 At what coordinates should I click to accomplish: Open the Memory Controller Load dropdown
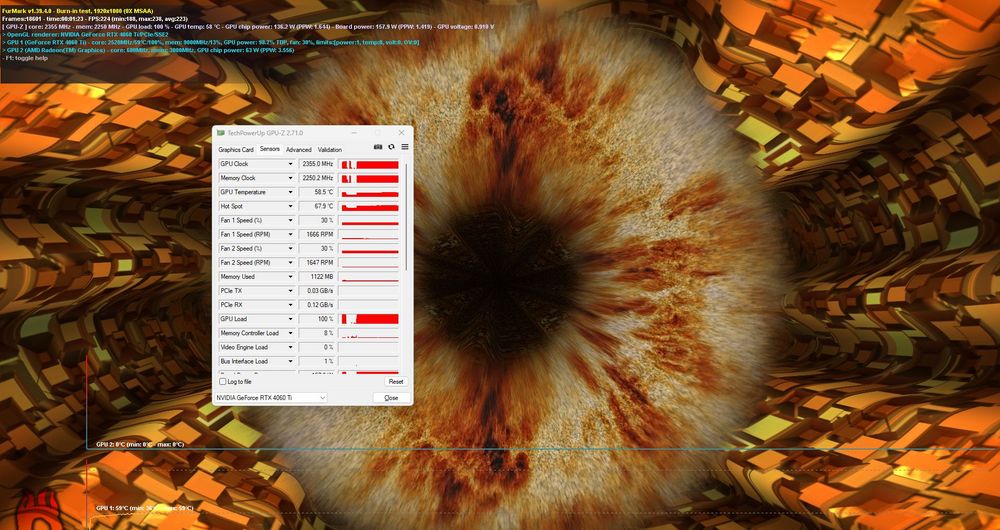click(x=290, y=333)
